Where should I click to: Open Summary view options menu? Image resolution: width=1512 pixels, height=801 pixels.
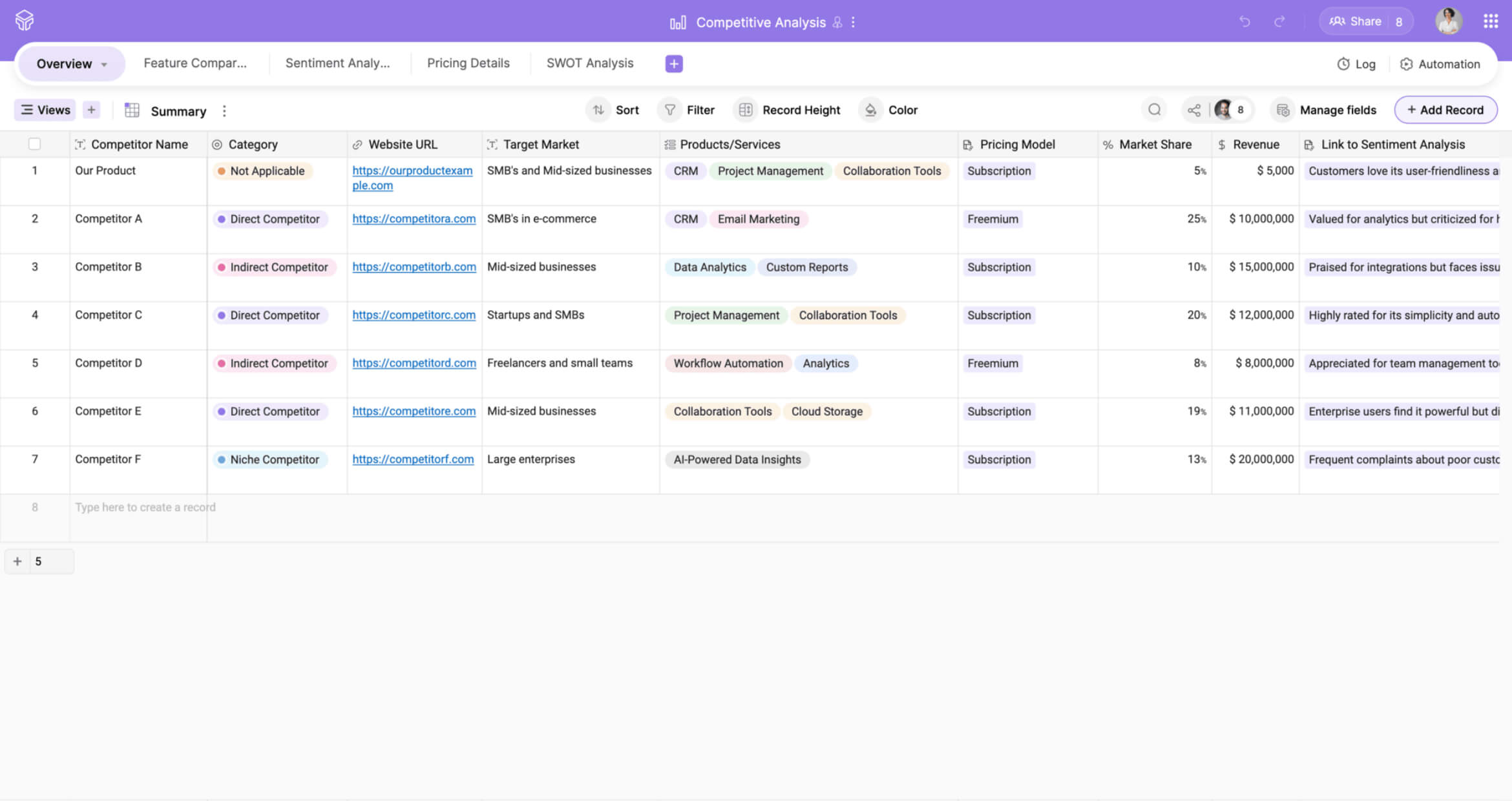point(224,111)
